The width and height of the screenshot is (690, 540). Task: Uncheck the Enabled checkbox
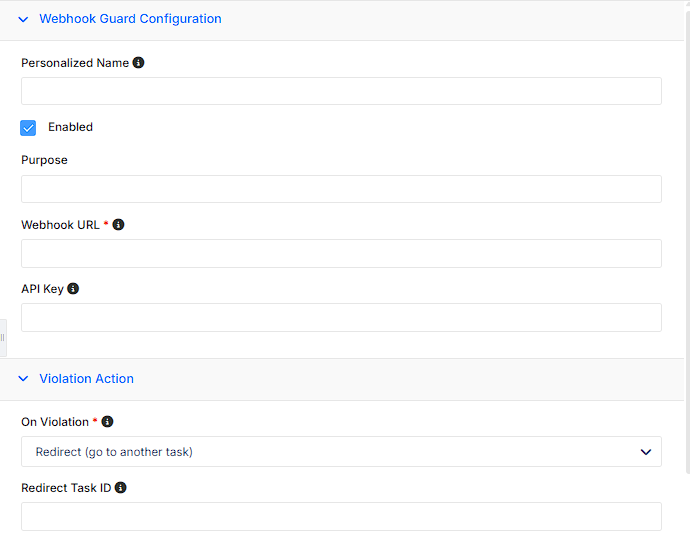coord(28,128)
